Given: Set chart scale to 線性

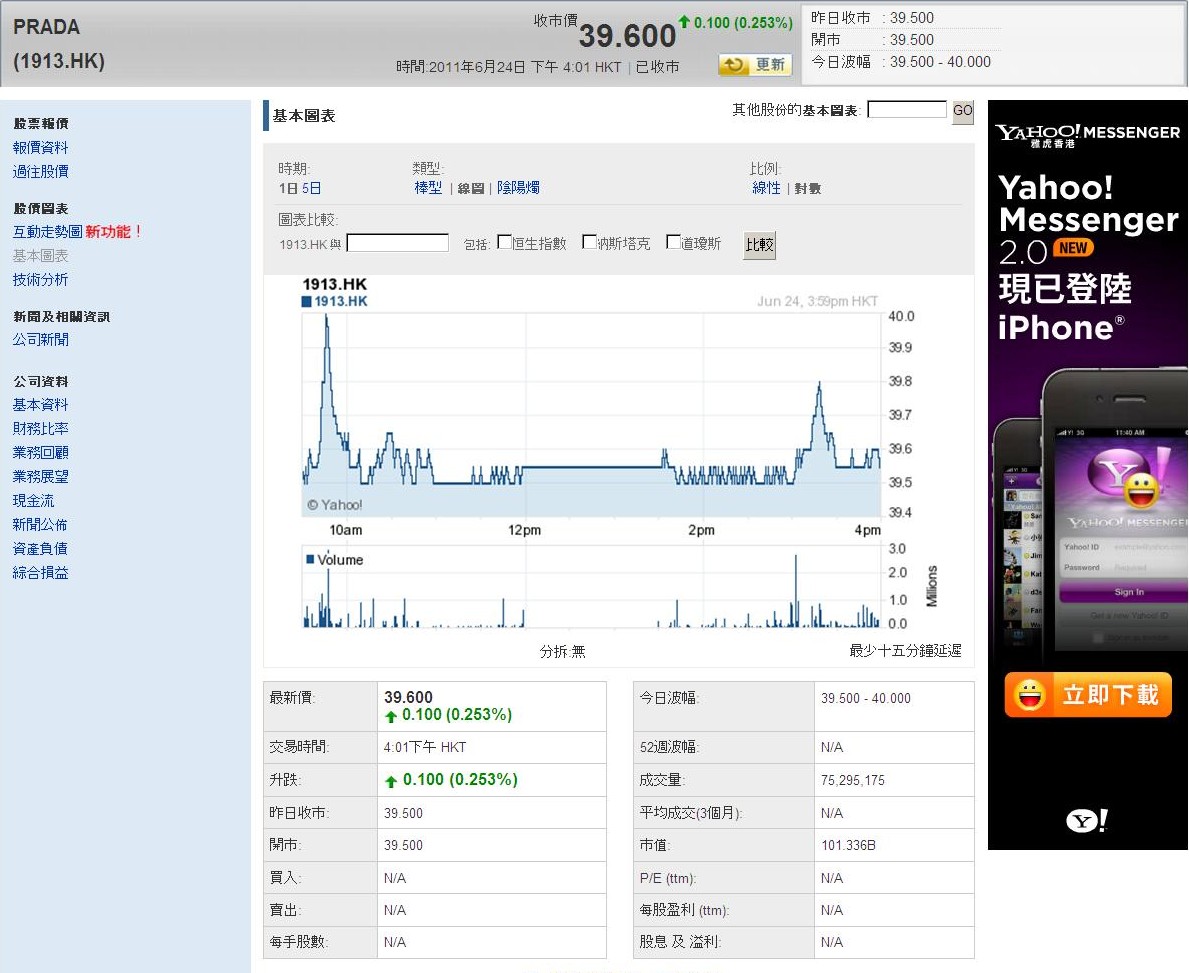Looking at the screenshot, I should point(766,187).
